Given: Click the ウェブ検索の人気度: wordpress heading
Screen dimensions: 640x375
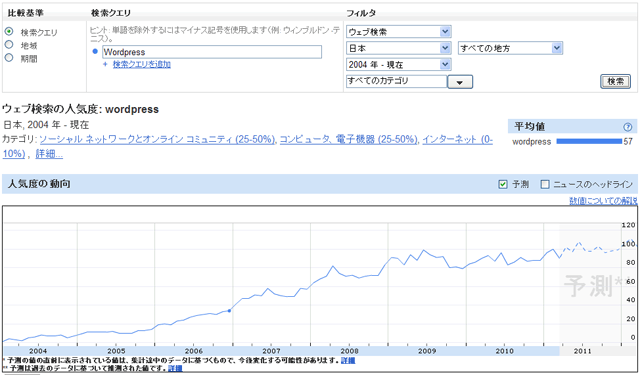Looking at the screenshot, I should pos(80,109).
